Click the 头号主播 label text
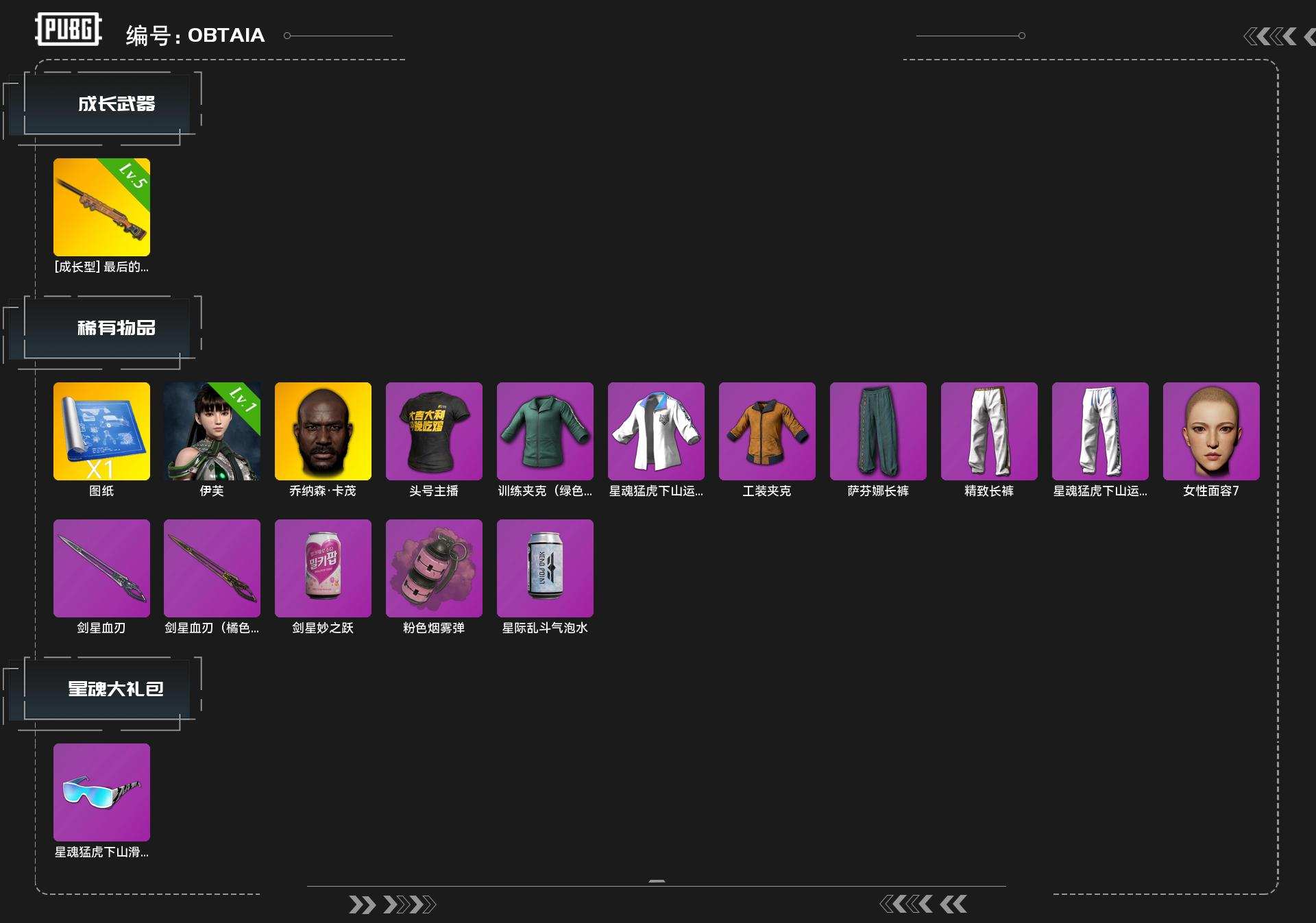This screenshot has height=923, width=1316. pyautogui.click(x=434, y=491)
